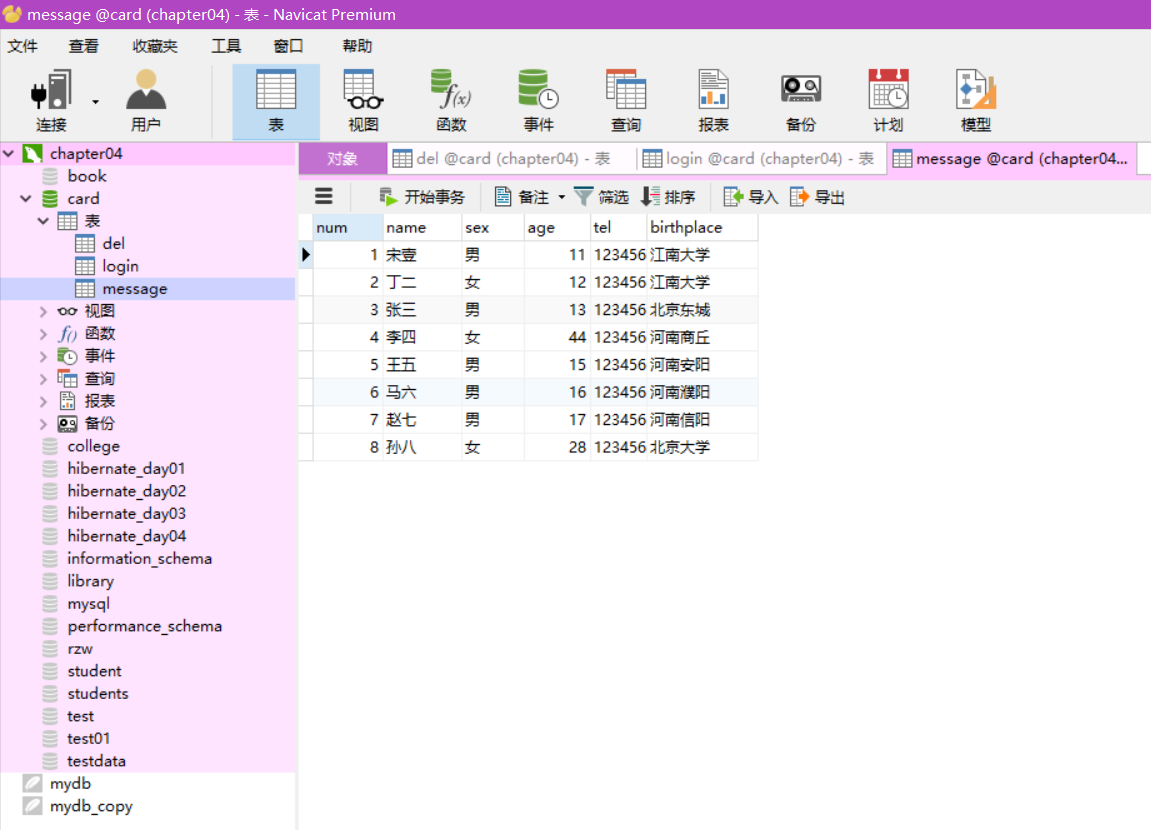Image resolution: width=1151 pixels, height=830 pixels.
Task: Click the 导入 (Import) button
Action: coord(749,196)
